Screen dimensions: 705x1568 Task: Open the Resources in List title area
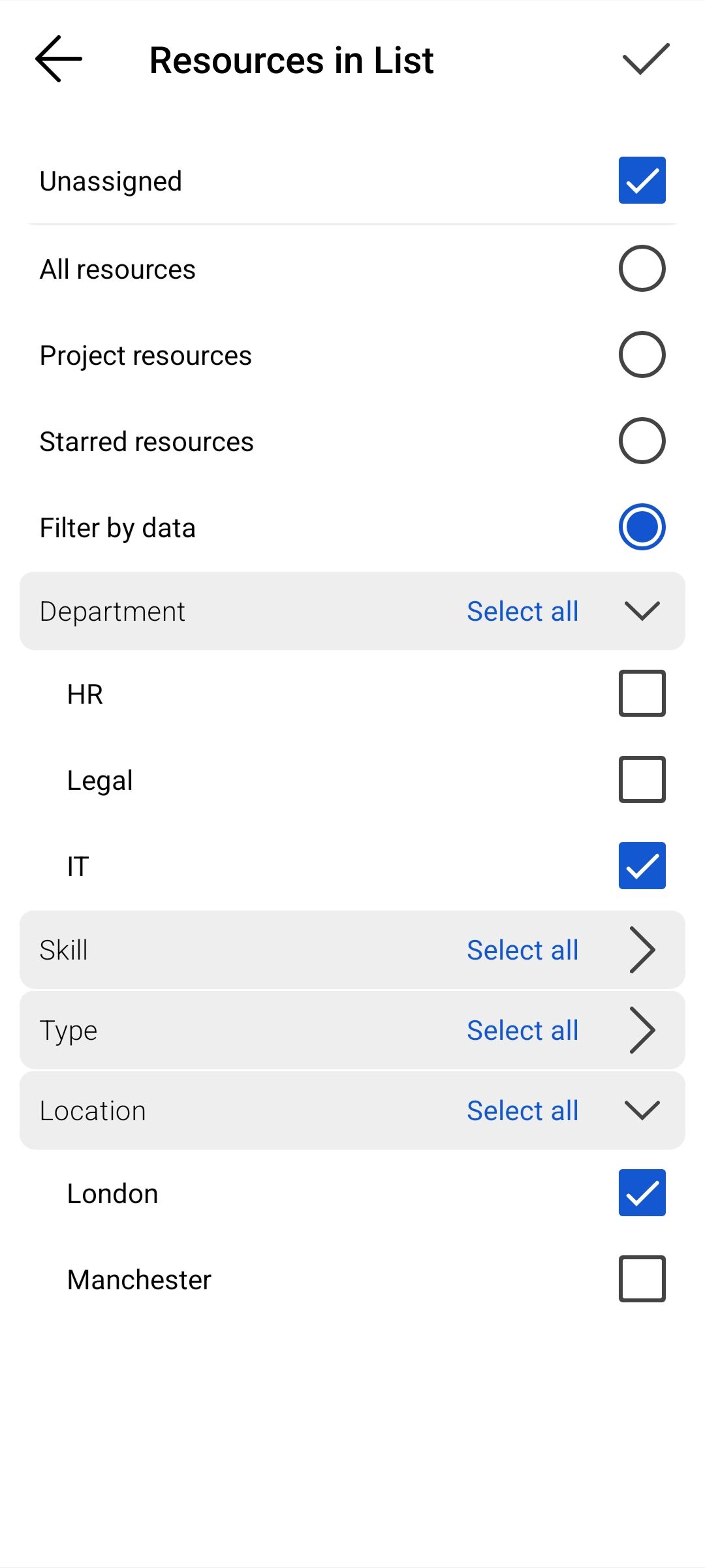(x=291, y=60)
